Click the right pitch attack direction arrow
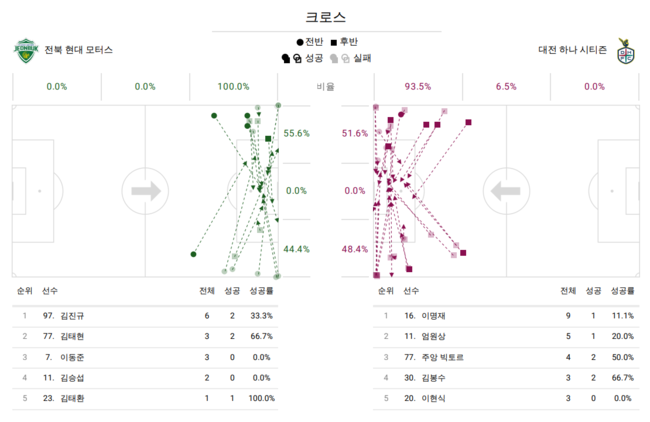The width and height of the screenshot is (650, 422). [x=505, y=190]
